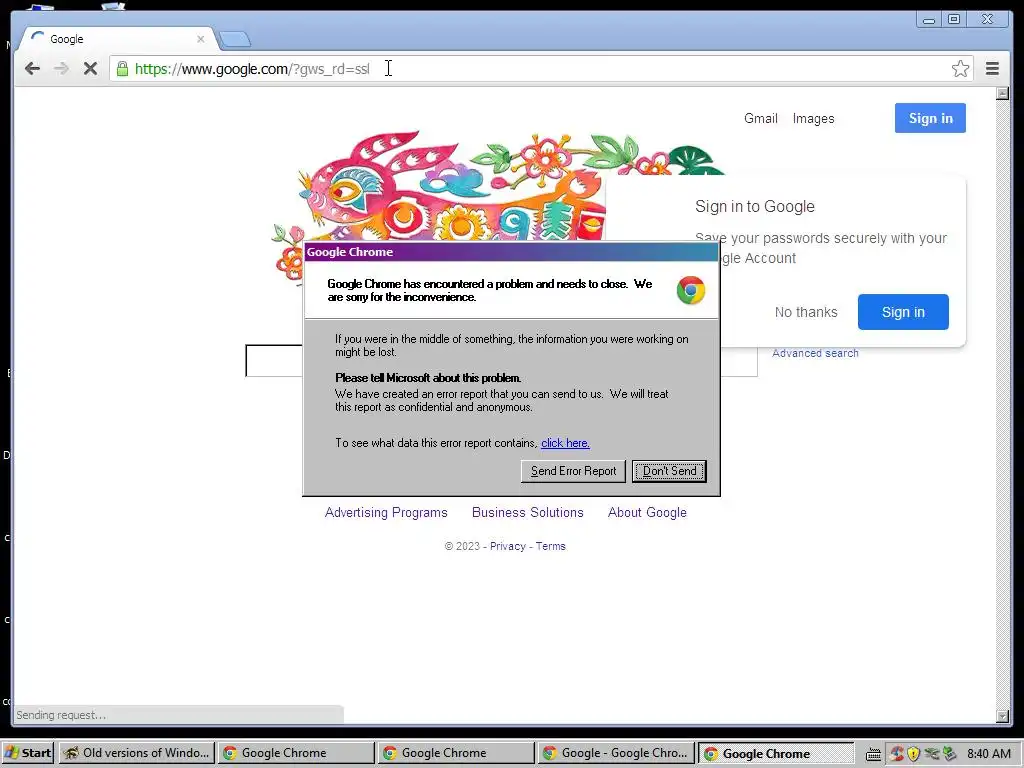This screenshot has width=1024, height=768.
Task: Open Images link
Action: click(813, 118)
